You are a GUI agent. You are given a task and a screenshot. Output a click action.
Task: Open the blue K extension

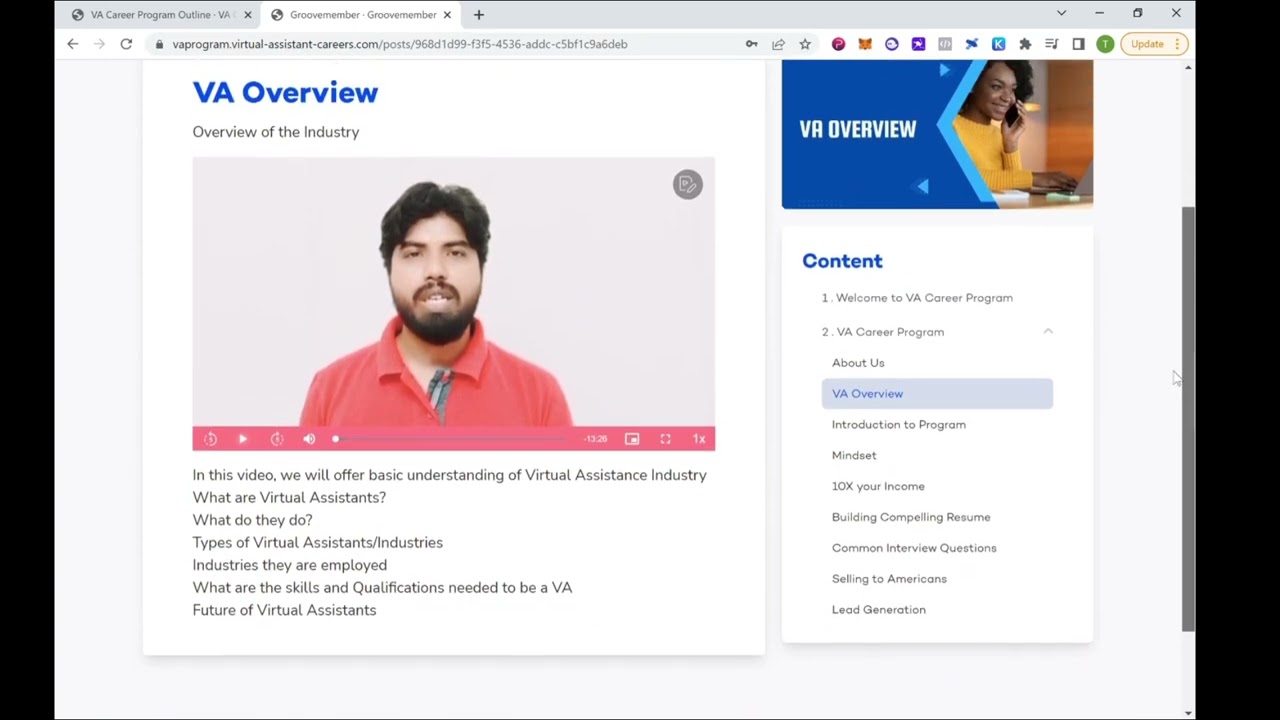[998, 44]
